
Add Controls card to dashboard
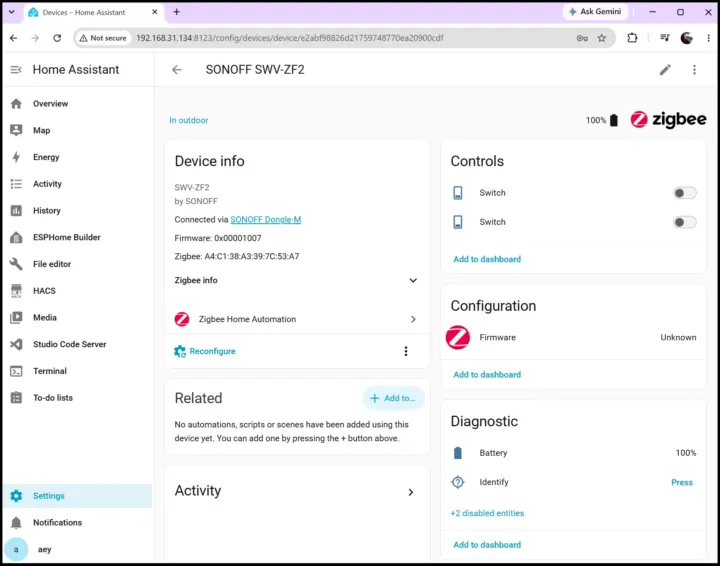click(487, 259)
